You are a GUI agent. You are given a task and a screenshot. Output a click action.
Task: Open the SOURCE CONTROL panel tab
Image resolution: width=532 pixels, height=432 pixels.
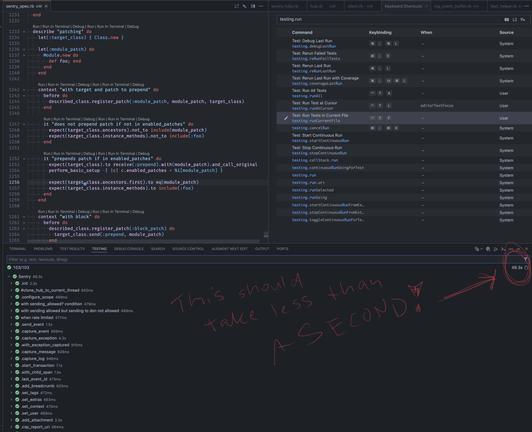(x=188, y=249)
